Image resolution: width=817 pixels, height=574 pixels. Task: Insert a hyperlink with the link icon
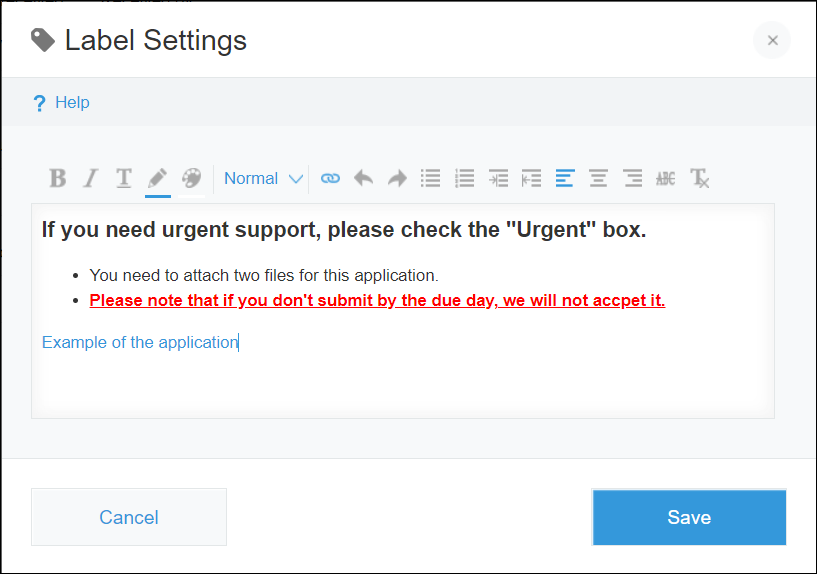330,178
